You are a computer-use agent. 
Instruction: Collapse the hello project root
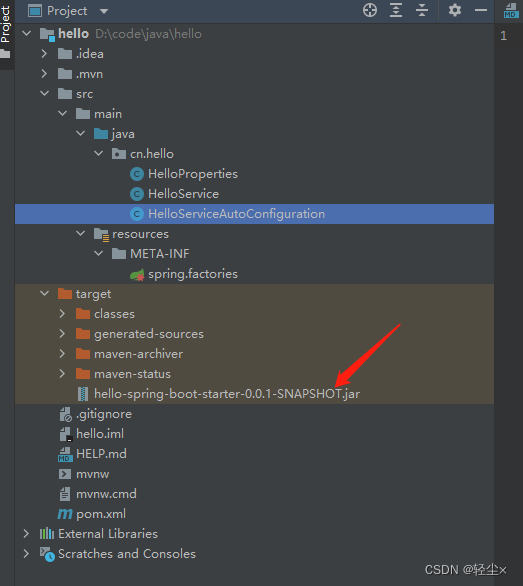pyautogui.click(x=27, y=34)
